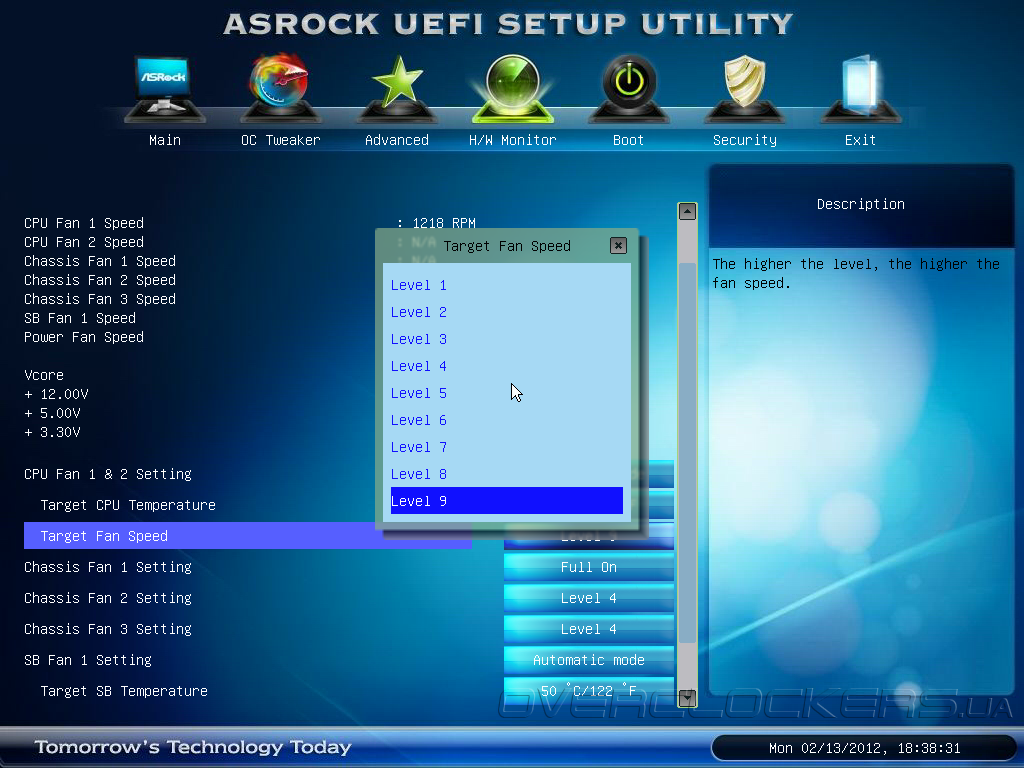
Task: Select the SB Fan 1 Setting label
Action: tap(88, 660)
